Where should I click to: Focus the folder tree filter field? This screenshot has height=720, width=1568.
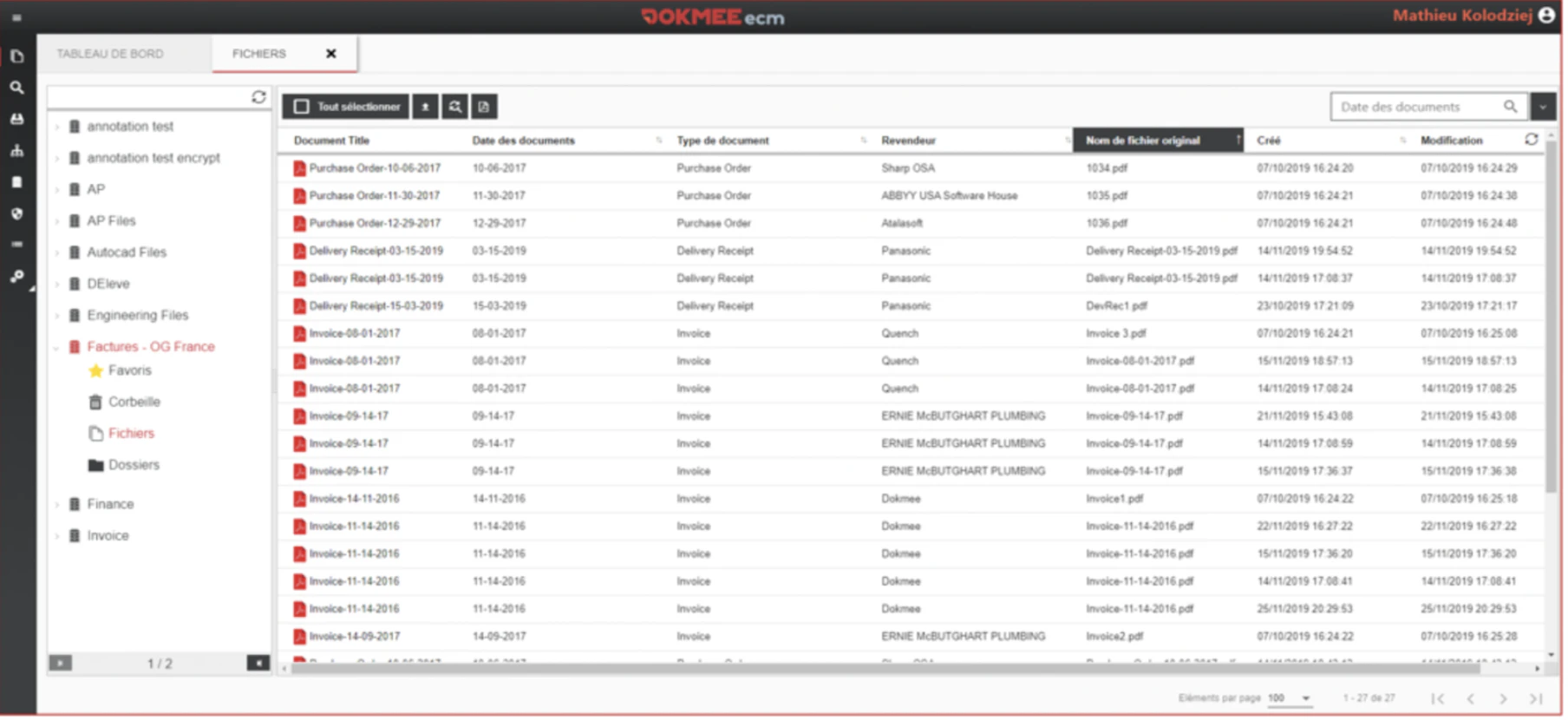(149, 97)
